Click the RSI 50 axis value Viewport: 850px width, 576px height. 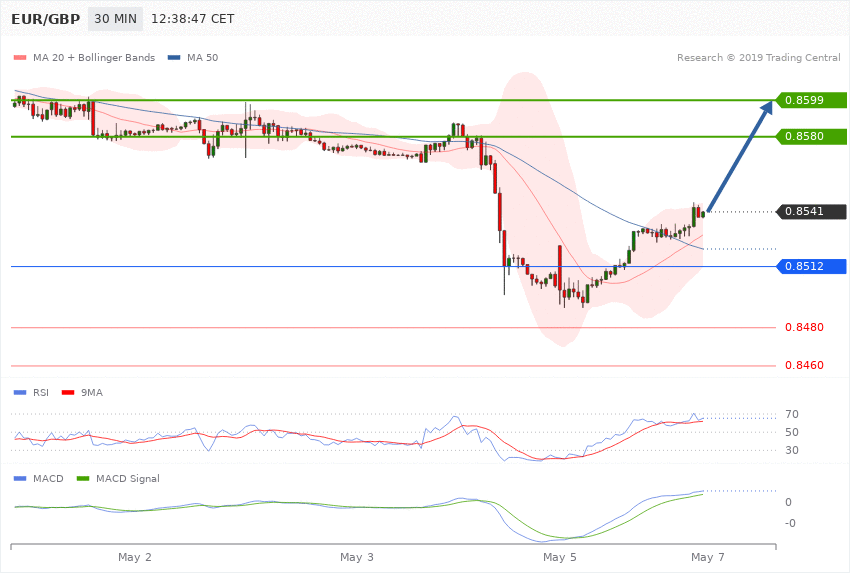click(x=791, y=432)
